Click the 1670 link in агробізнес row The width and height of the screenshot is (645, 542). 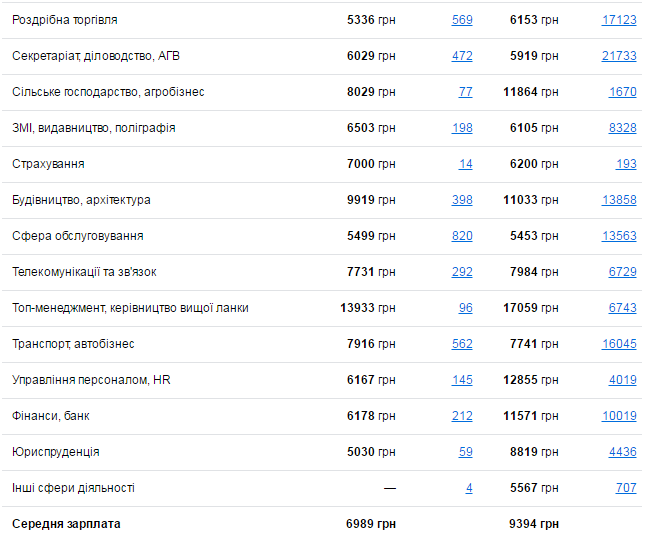622,92
